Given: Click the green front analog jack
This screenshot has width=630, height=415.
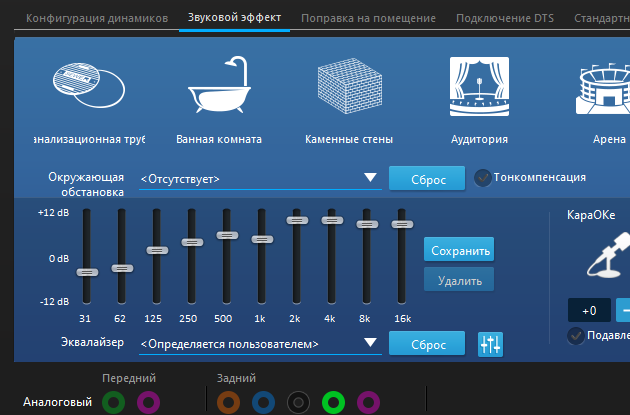Looking at the screenshot, I should pos(114,402).
